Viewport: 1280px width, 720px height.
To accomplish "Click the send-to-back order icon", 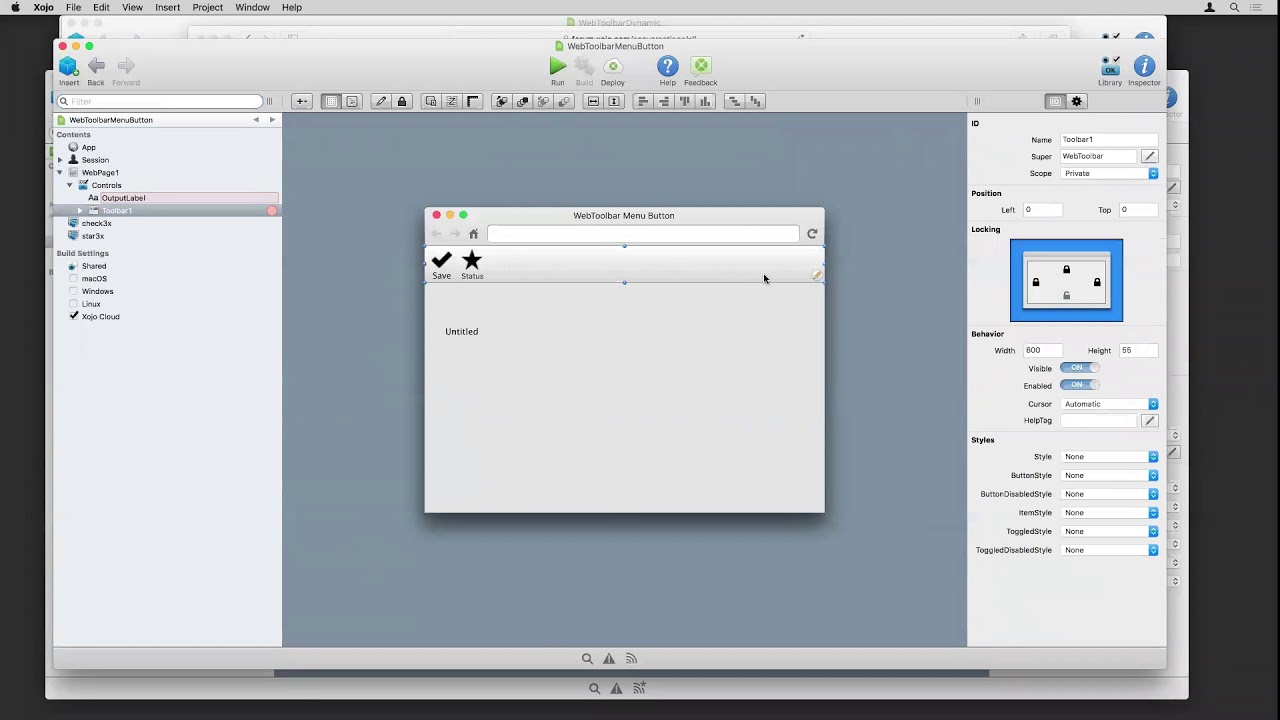I will (564, 101).
